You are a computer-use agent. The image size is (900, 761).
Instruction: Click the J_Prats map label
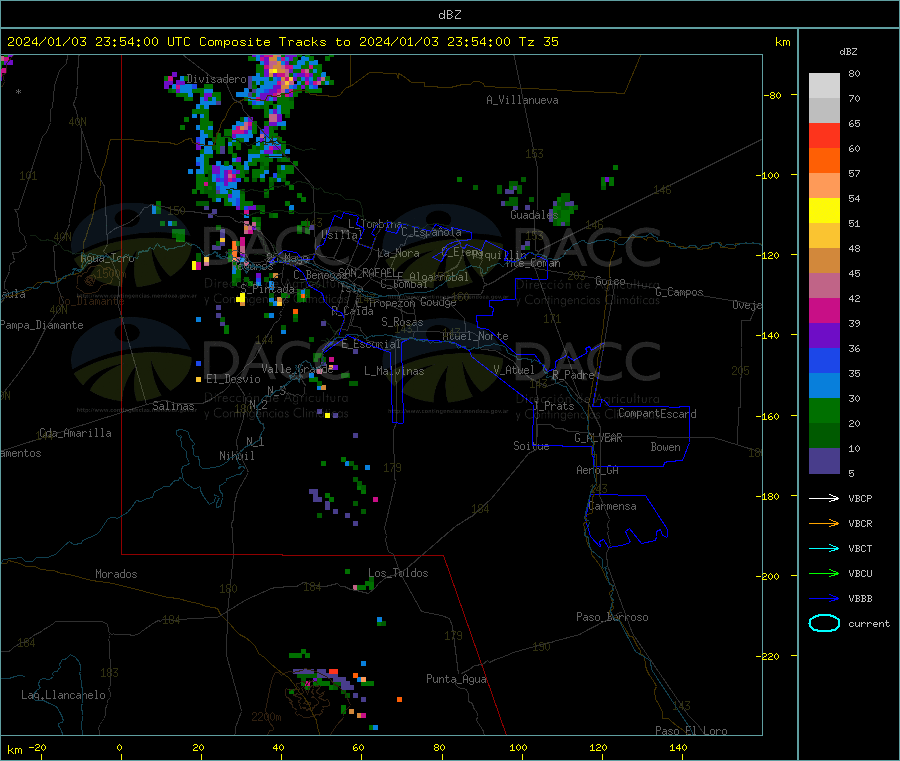554,406
